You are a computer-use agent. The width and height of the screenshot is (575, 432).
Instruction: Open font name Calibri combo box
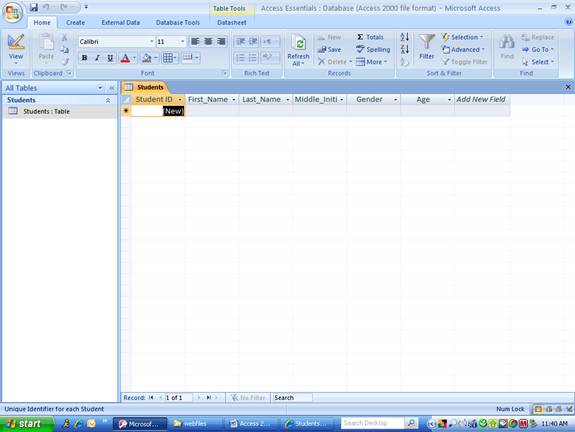click(116, 41)
